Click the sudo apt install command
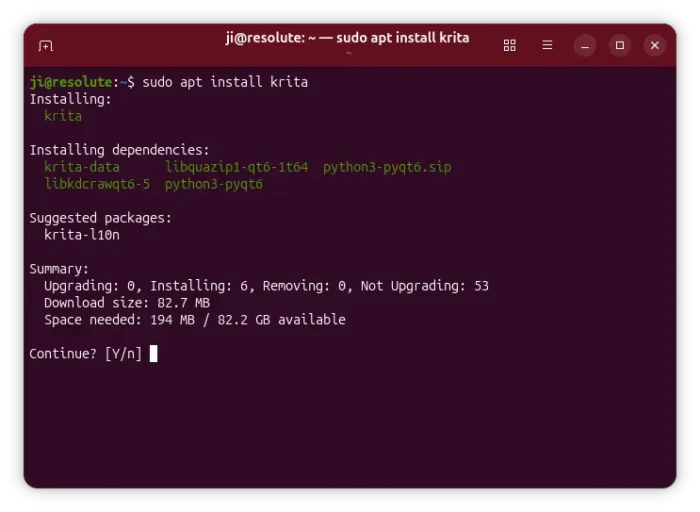Image resolution: width=700 pixels, height=512 pixels. pos(225,82)
